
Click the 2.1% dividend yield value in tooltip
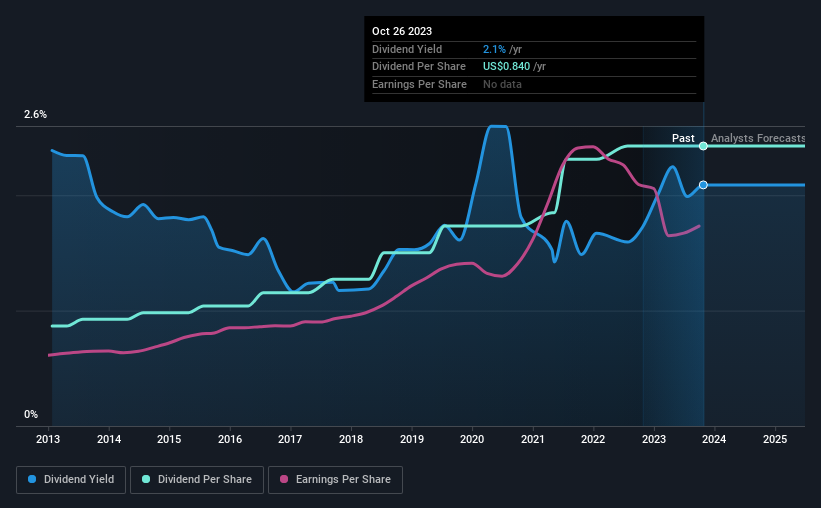coord(494,49)
